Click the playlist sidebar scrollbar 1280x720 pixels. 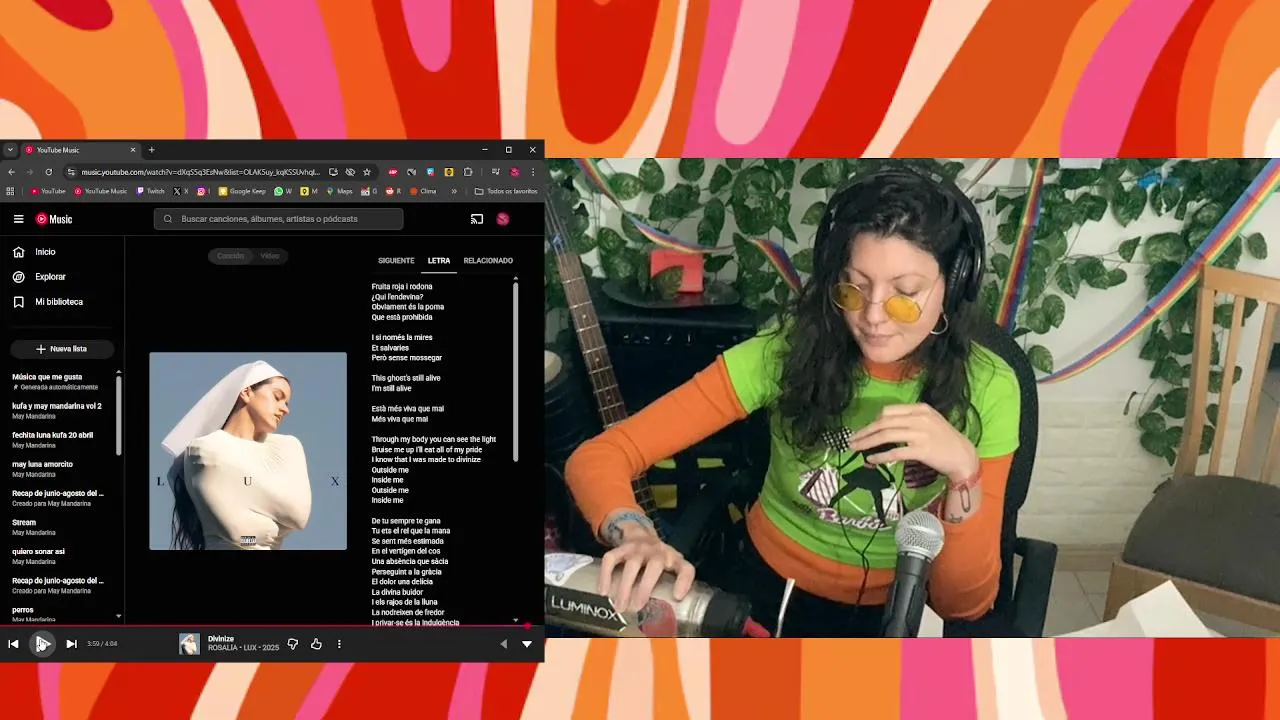coord(119,415)
